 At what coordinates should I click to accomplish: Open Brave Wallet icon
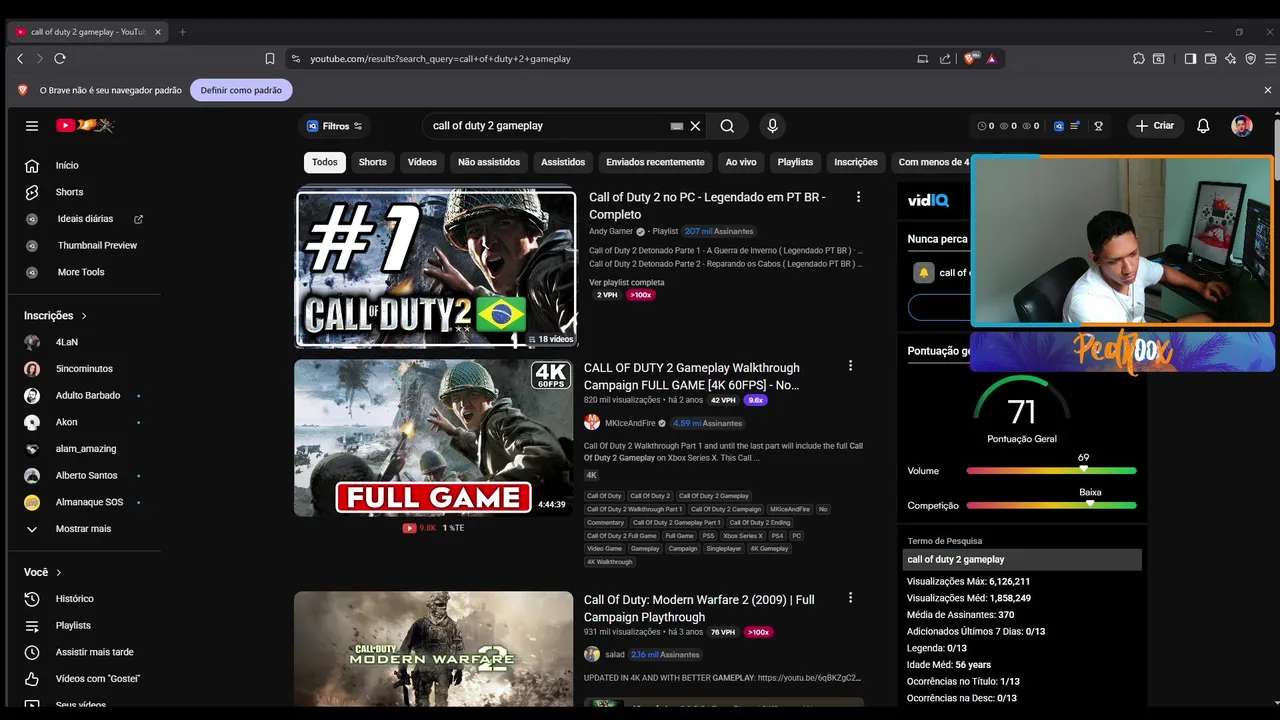click(1210, 59)
